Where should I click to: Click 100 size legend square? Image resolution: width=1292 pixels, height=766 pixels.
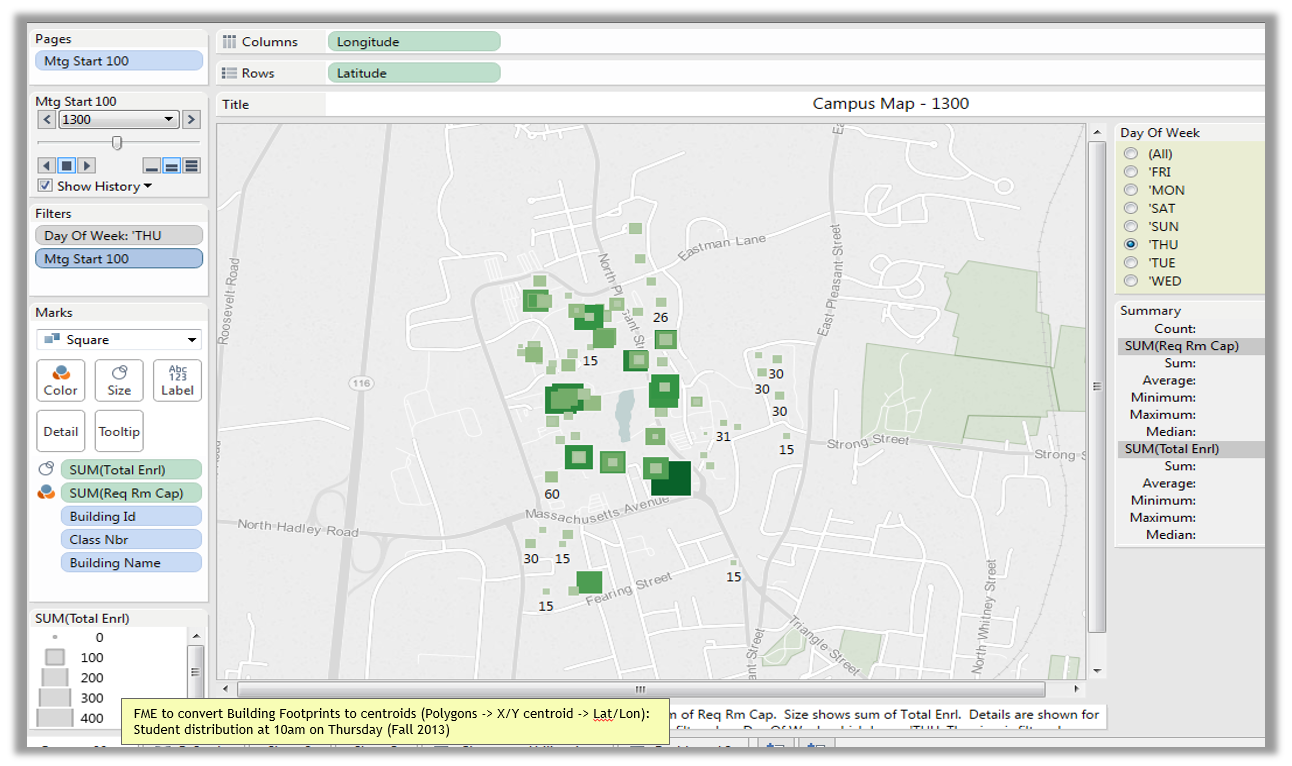click(x=55, y=657)
